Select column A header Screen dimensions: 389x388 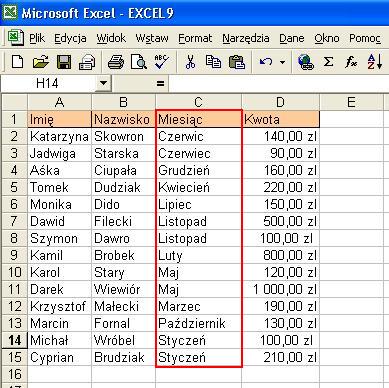pyautogui.click(x=59, y=102)
